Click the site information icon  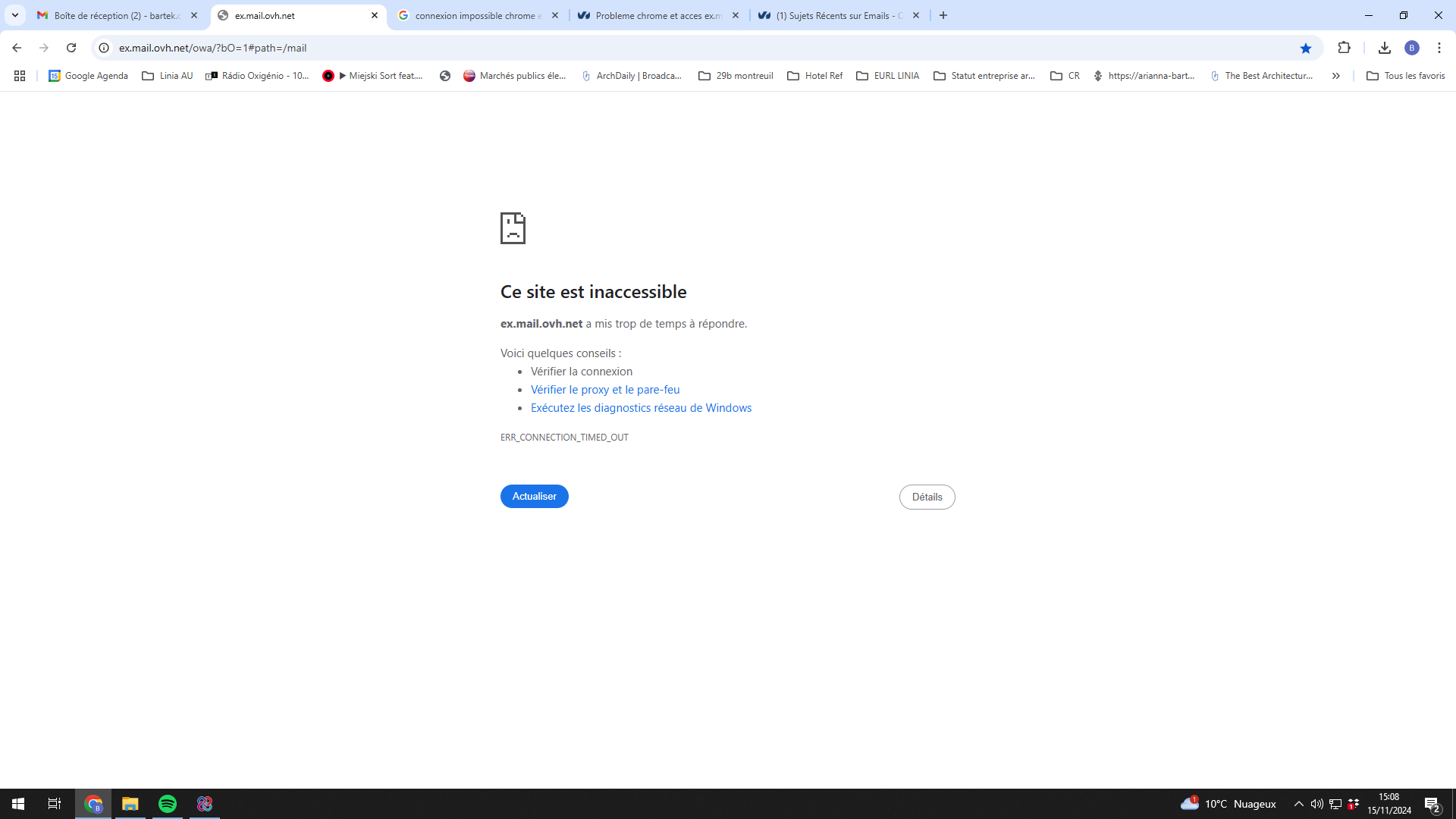coord(104,48)
